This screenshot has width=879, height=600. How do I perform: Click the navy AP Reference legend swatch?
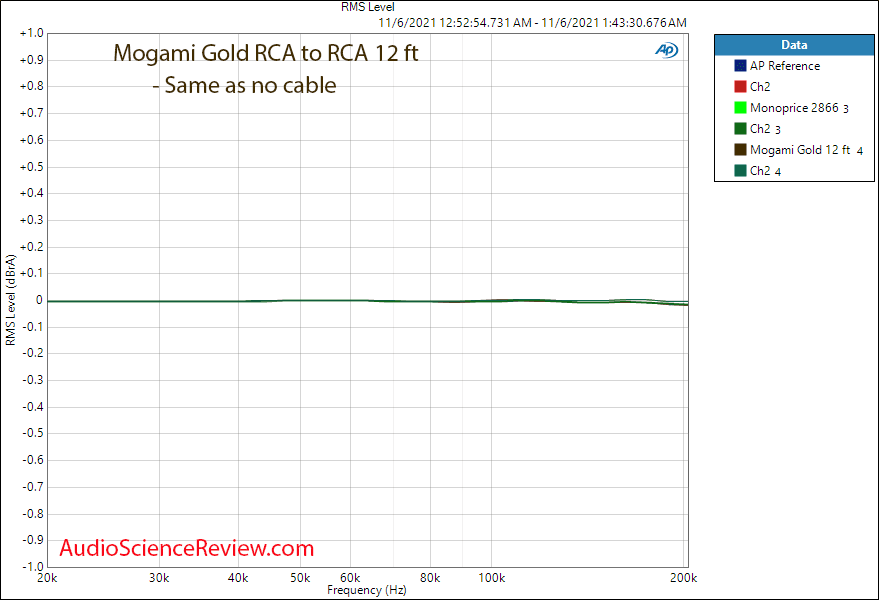[740, 66]
